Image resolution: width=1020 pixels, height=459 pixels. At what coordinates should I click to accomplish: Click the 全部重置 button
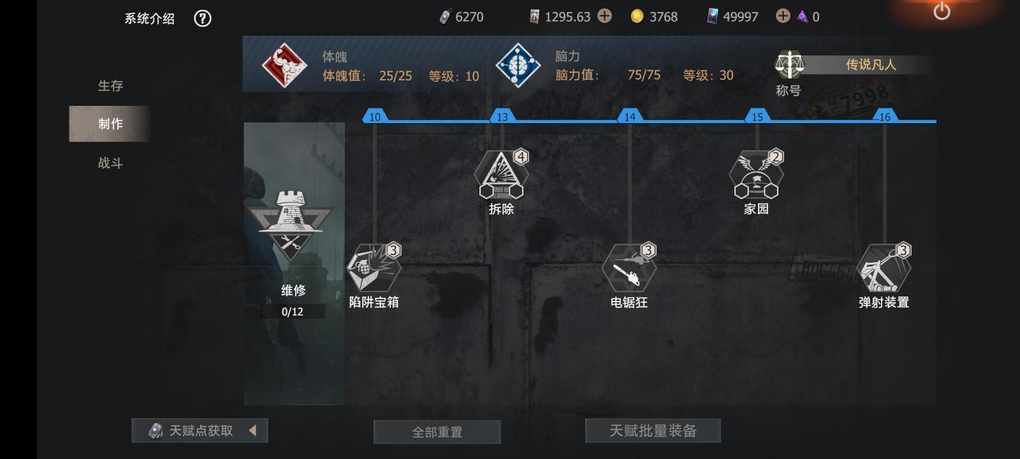437,432
